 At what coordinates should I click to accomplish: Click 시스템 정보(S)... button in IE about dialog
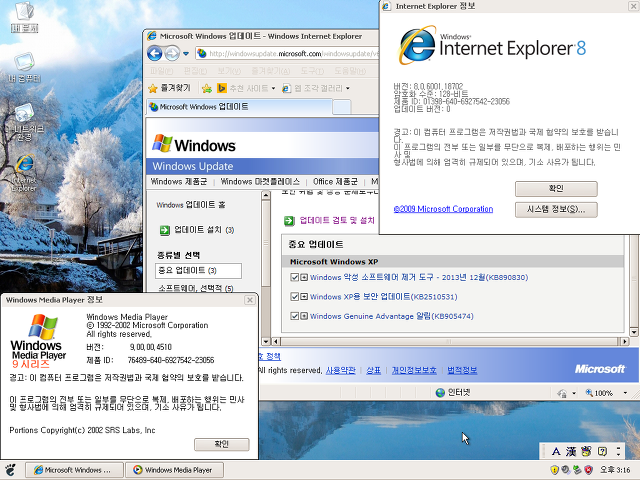point(556,209)
